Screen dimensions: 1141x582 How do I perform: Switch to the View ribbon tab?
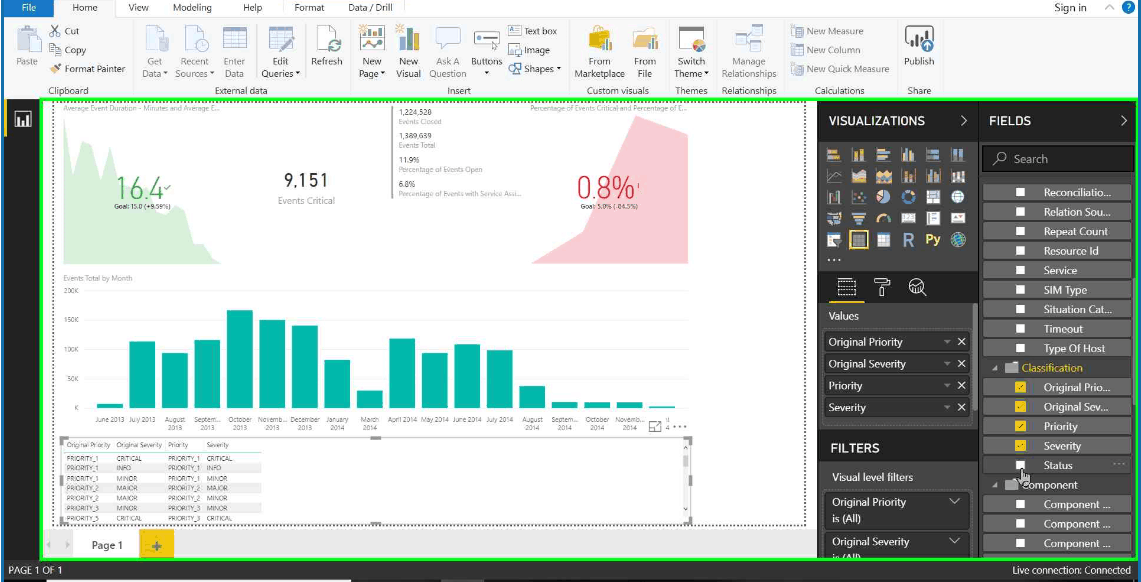[138, 8]
